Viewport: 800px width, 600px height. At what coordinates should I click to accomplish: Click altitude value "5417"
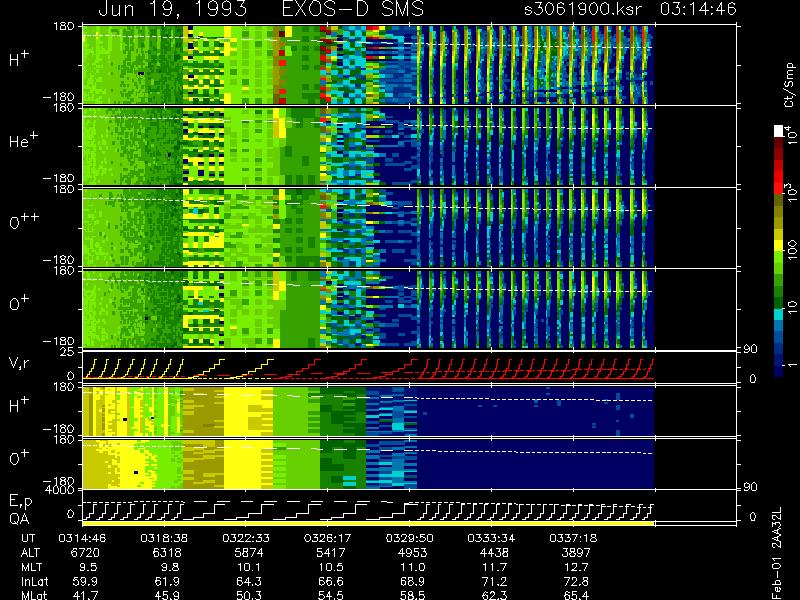click(x=331, y=553)
